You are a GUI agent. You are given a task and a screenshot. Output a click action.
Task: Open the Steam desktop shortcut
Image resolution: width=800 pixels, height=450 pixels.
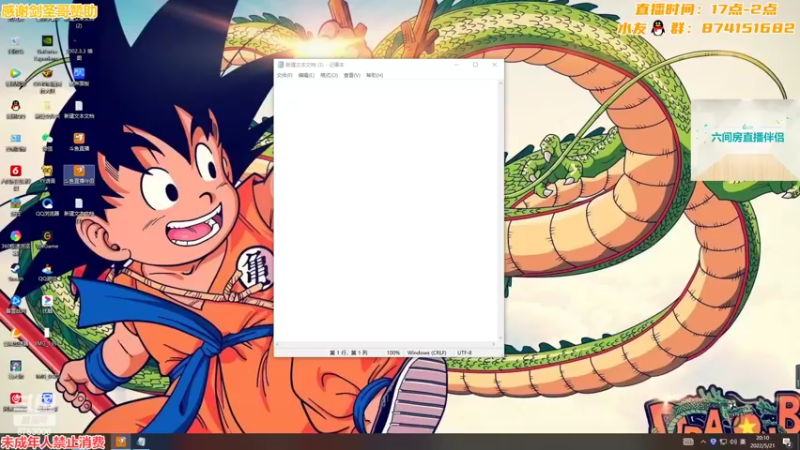[x=15, y=272]
